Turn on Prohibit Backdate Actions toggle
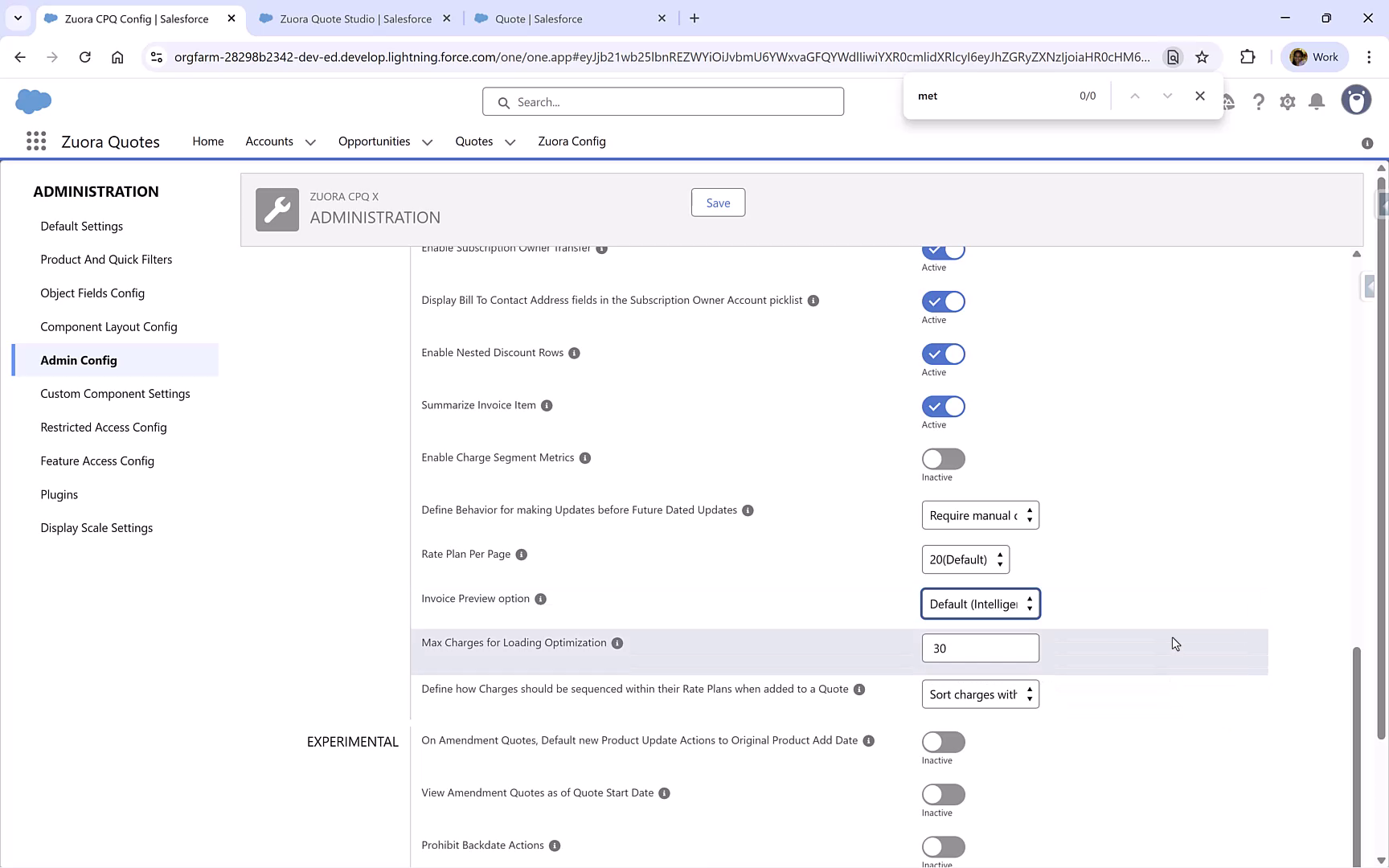This screenshot has height=868, width=1389. point(943,846)
